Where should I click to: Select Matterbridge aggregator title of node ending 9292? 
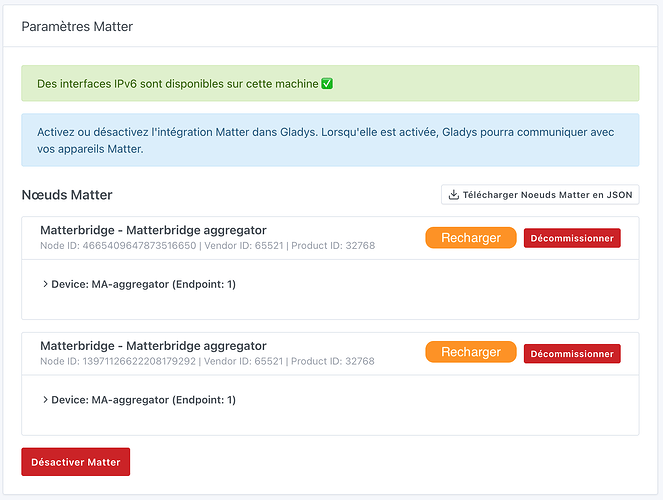pos(153,346)
